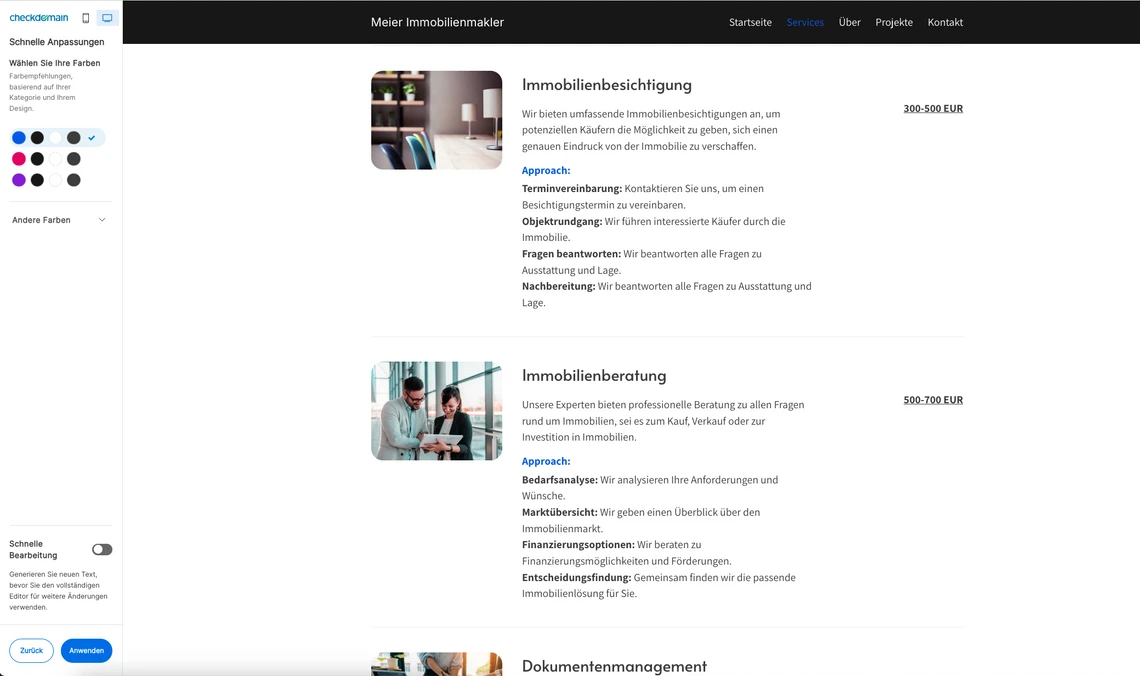Navigate to Projekte
1140x676 pixels.
(x=893, y=22)
